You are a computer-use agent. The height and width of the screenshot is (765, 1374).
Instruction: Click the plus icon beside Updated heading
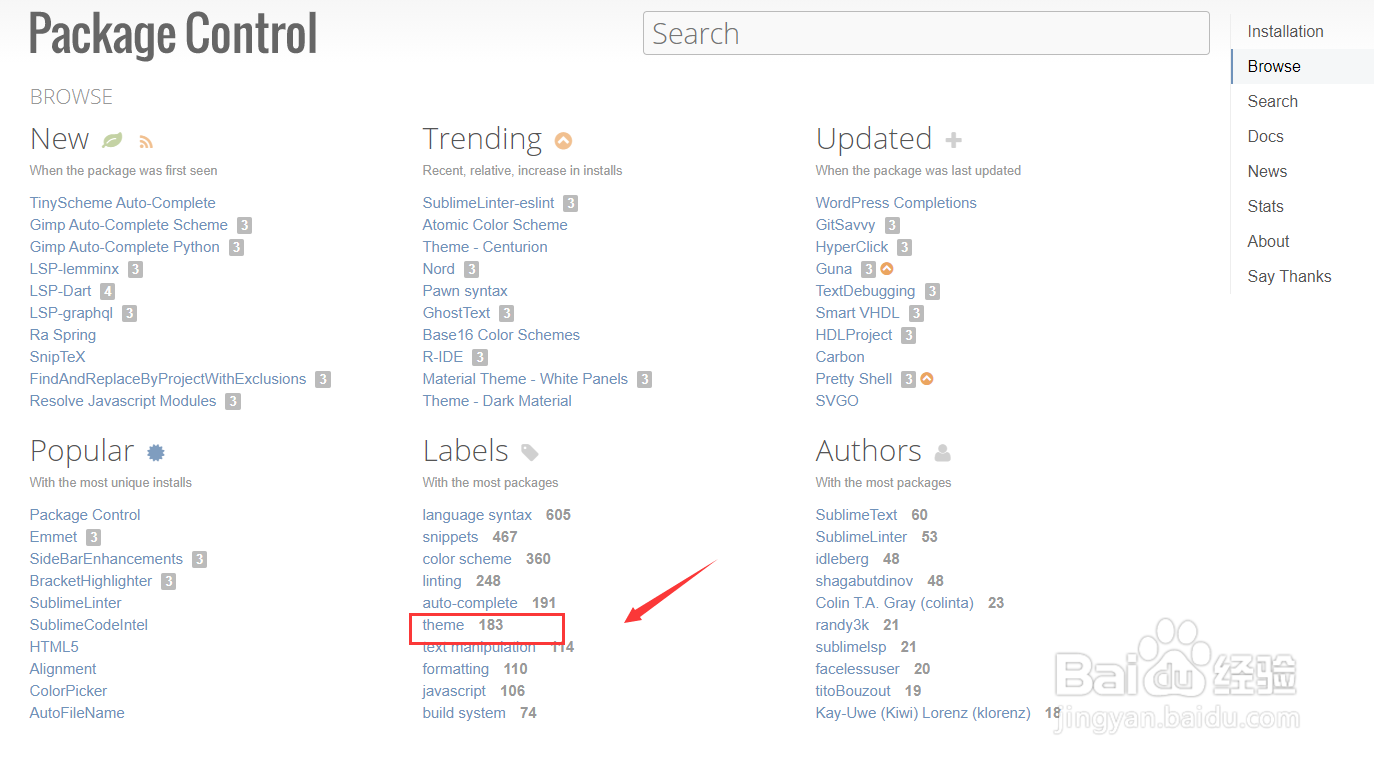point(953,140)
